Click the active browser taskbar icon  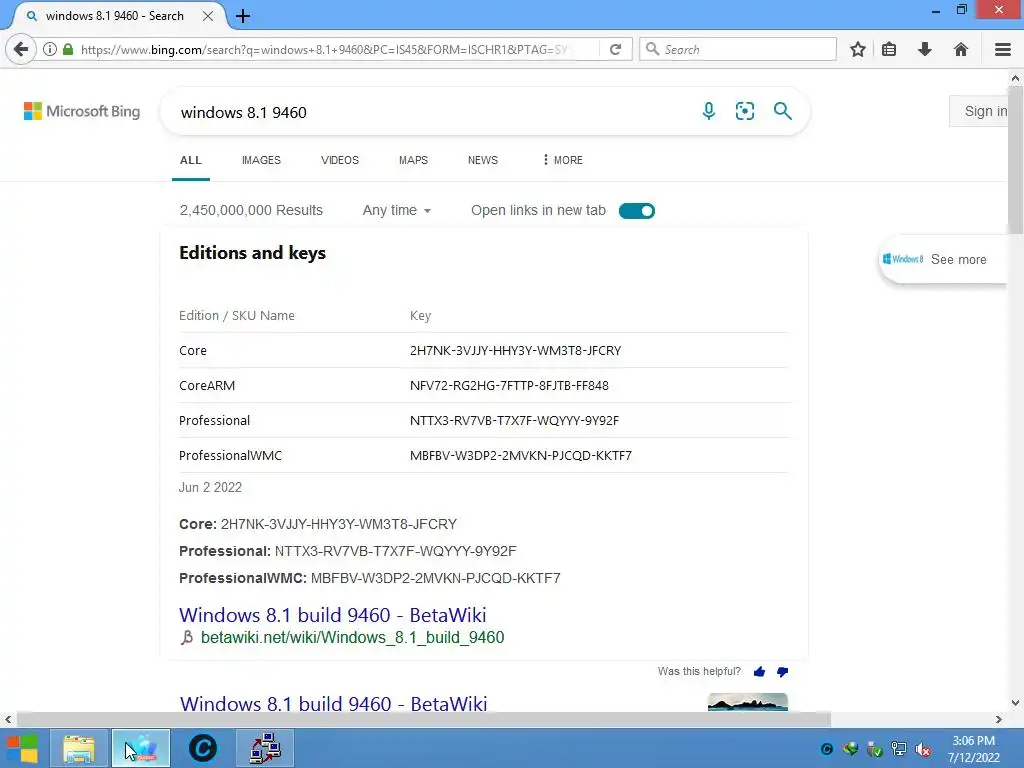(x=140, y=748)
